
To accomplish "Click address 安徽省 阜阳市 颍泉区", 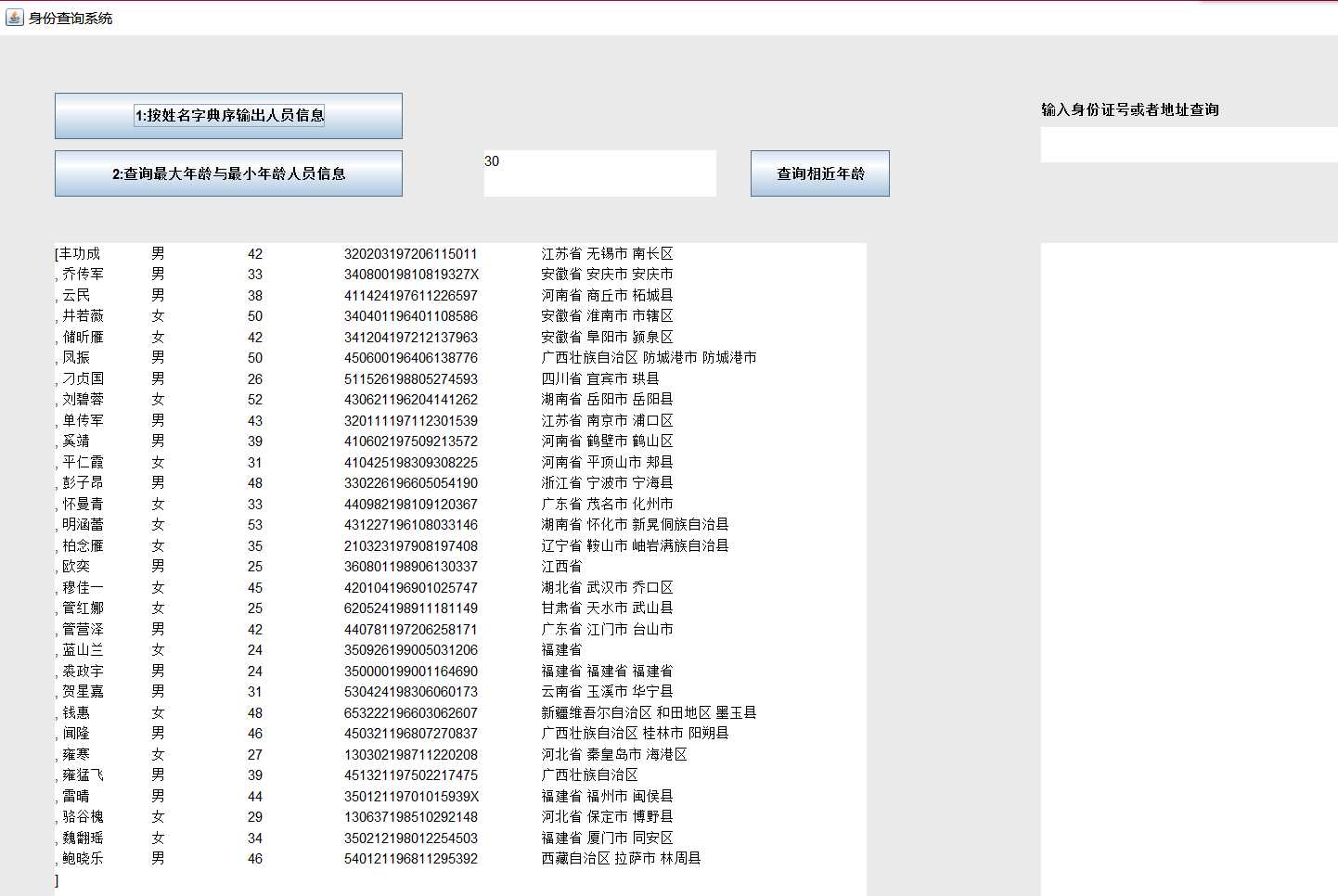I will click(x=607, y=337).
